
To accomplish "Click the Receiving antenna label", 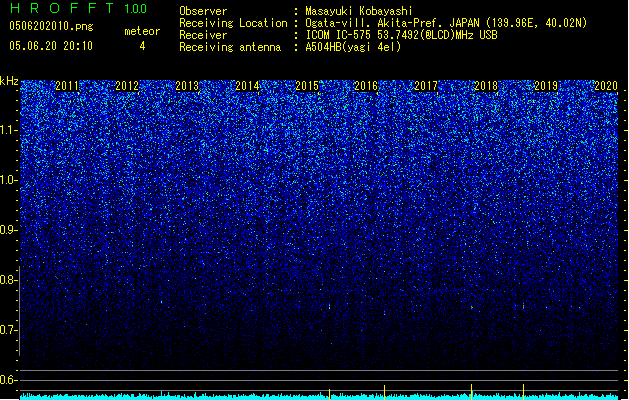I will pyautogui.click(x=230, y=47).
